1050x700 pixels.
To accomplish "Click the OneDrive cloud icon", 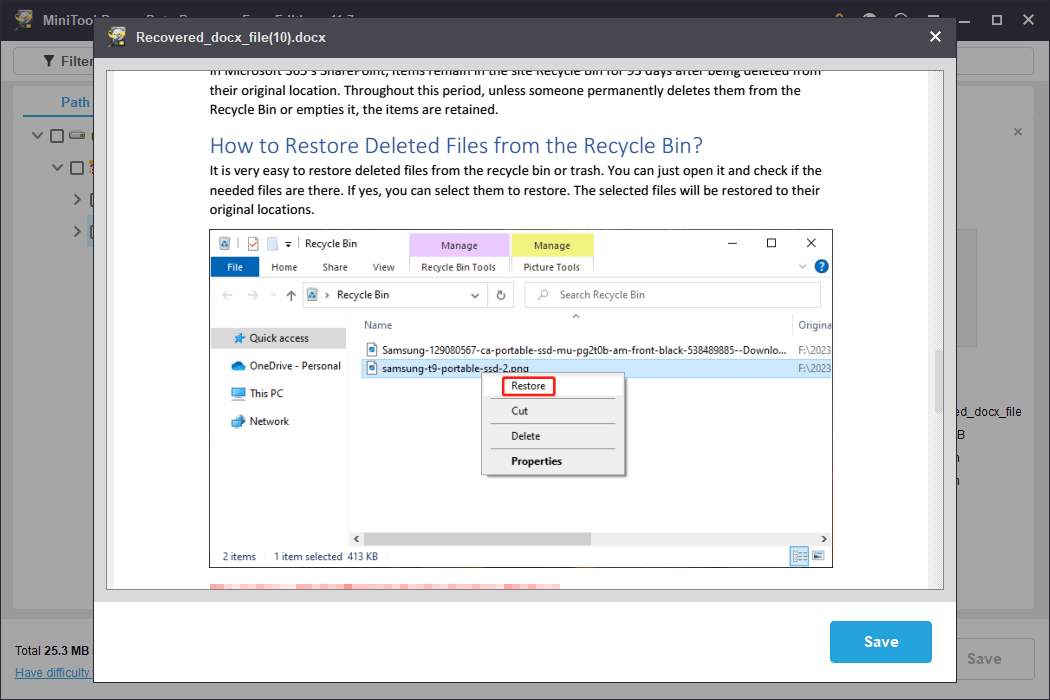I will click(x=238, y=366).
